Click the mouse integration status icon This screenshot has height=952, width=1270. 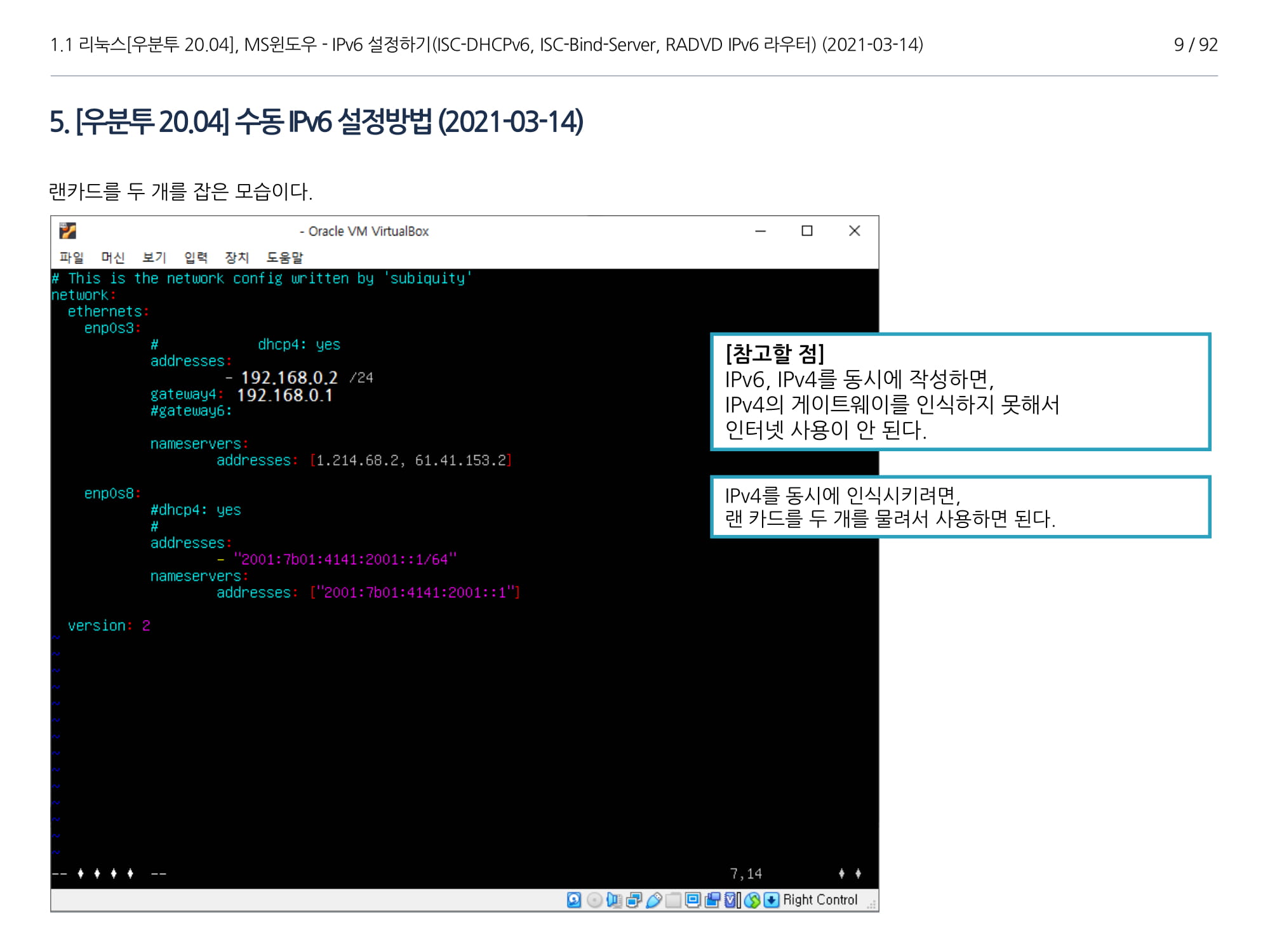[x=752, y=900]
